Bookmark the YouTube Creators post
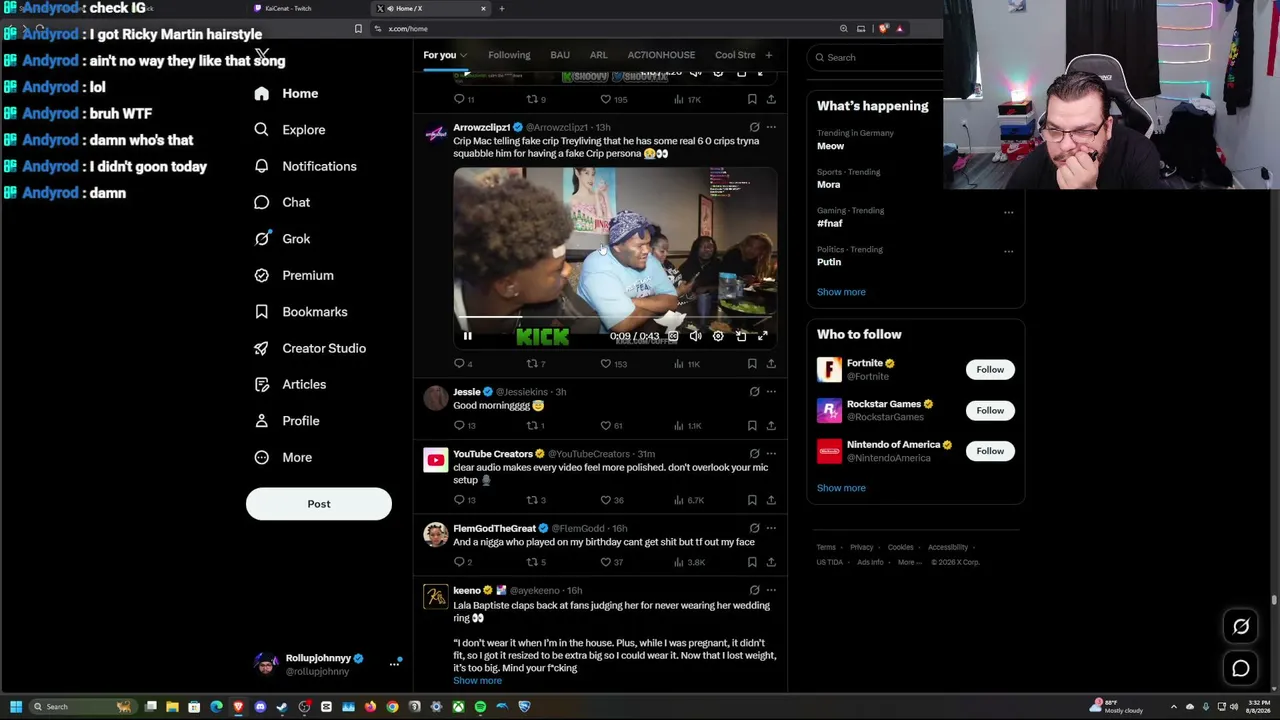 tap(752, 500)
